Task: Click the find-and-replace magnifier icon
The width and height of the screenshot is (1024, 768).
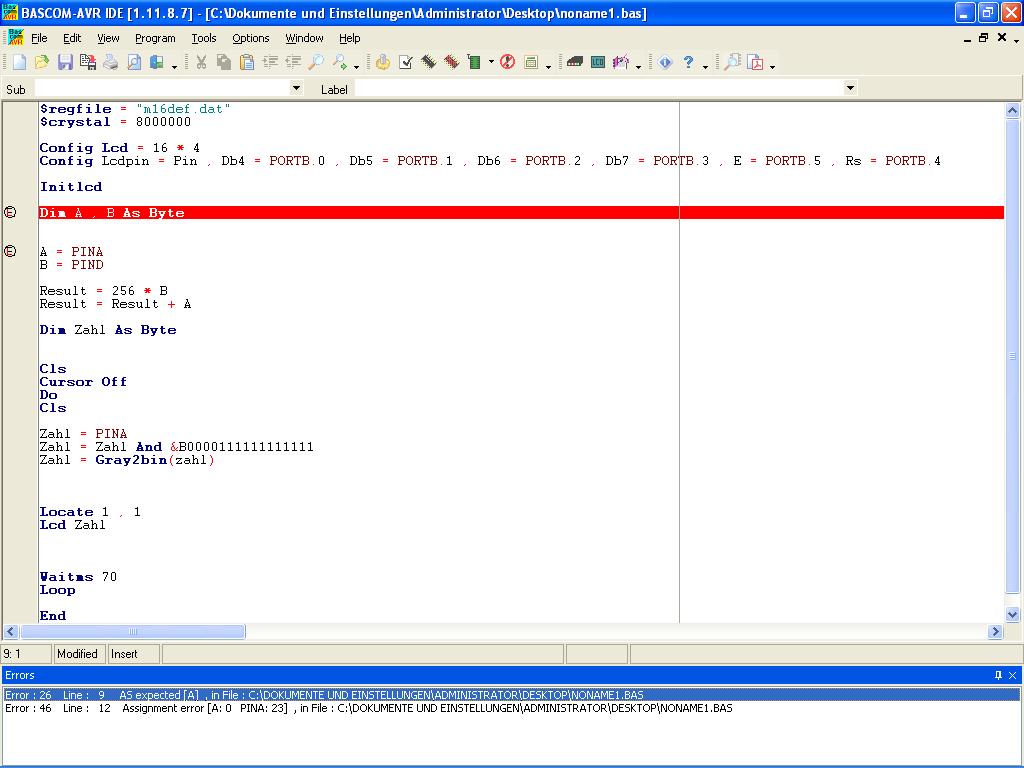Action: pos(339,62)
